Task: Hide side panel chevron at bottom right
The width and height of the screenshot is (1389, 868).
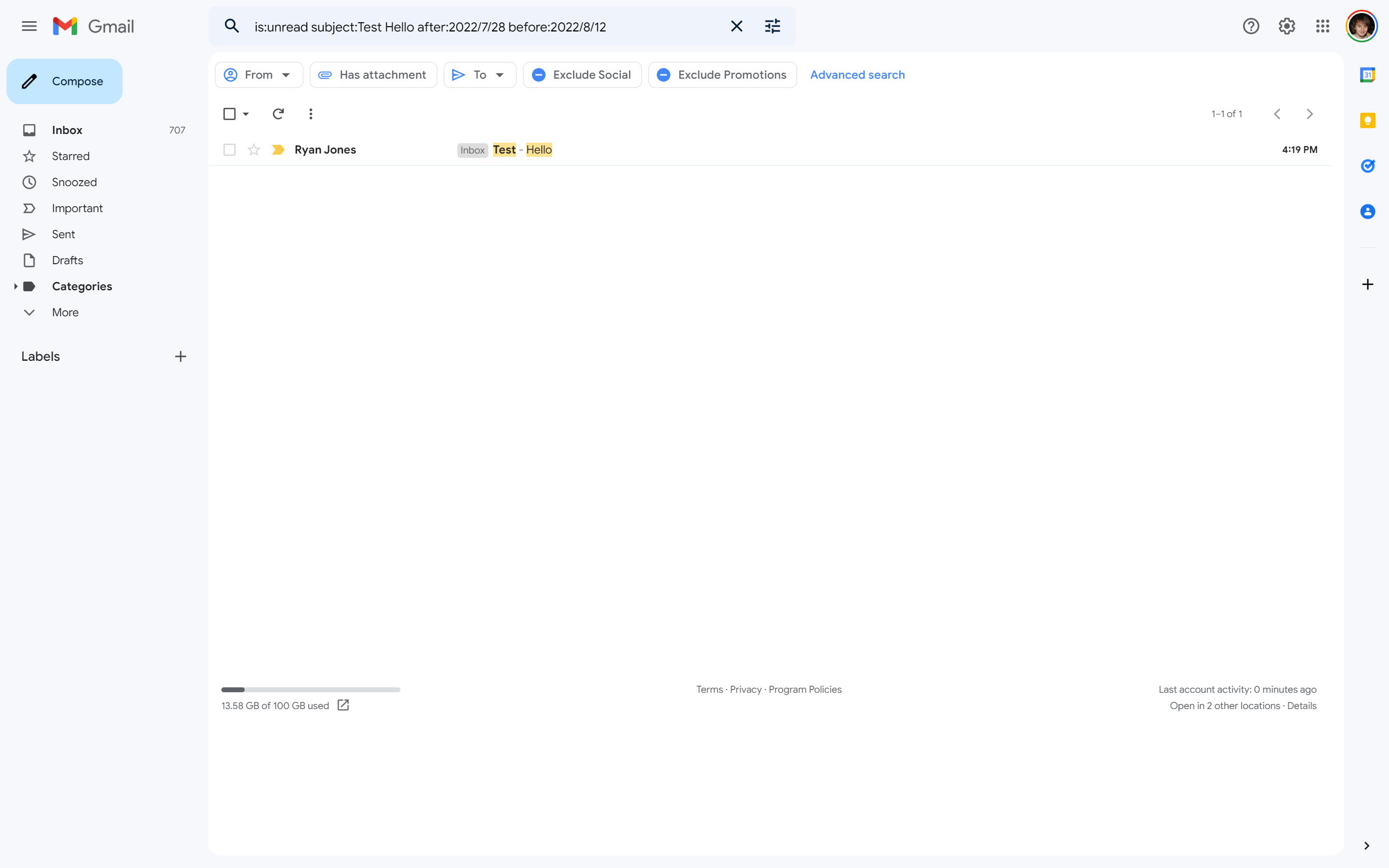Action: point(1367,846)
